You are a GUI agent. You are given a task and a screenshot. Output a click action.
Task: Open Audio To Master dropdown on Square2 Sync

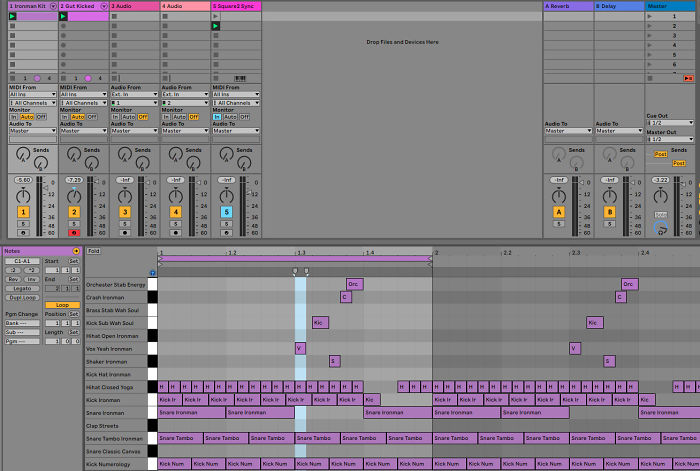click(236, 131)
